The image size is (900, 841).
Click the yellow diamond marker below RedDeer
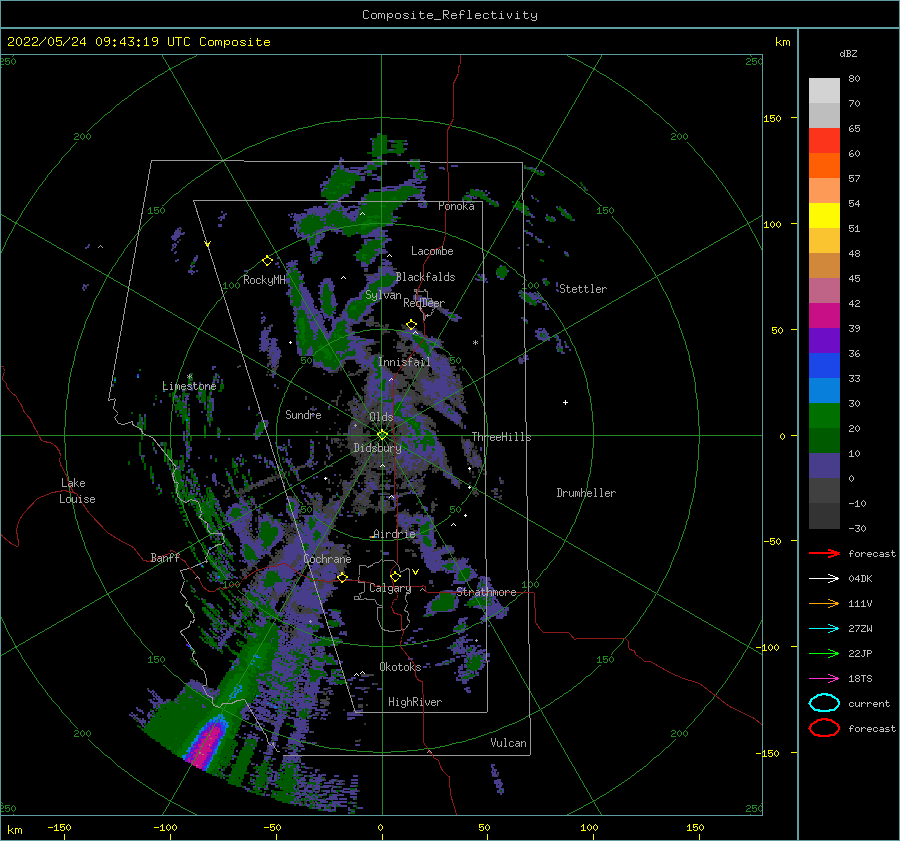(411, 325)
